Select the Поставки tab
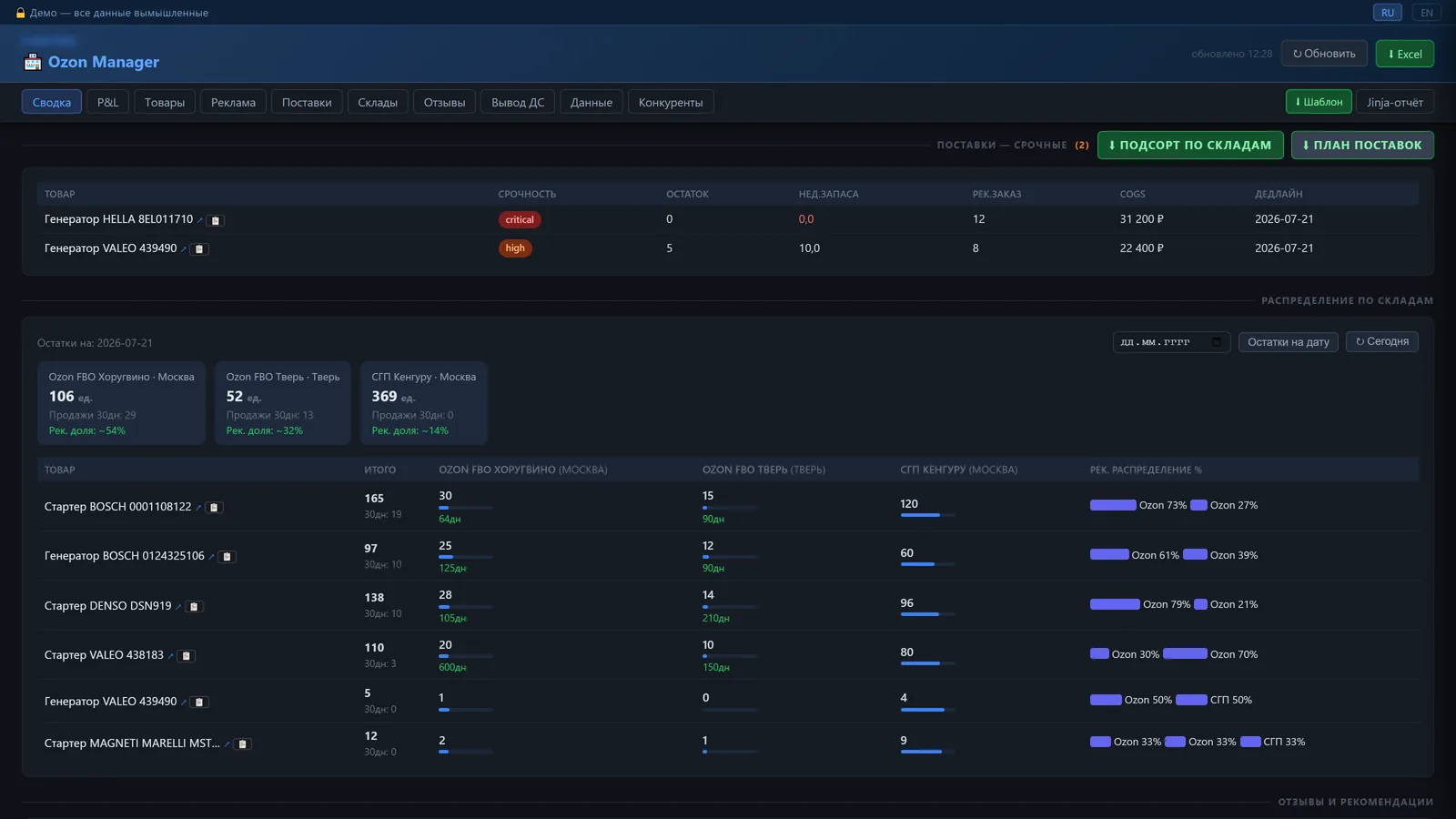 307,102
